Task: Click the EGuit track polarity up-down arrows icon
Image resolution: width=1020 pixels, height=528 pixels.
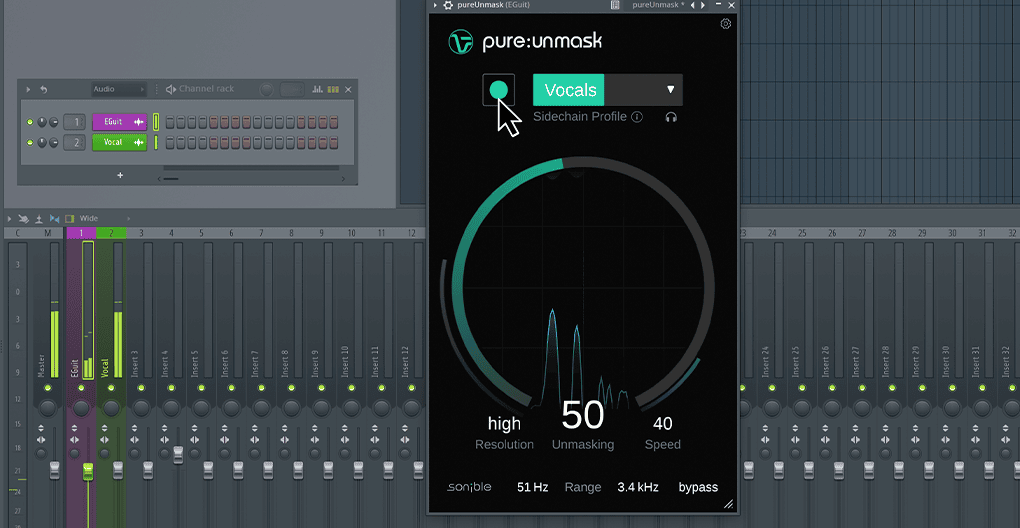Action: coord(75,429)
